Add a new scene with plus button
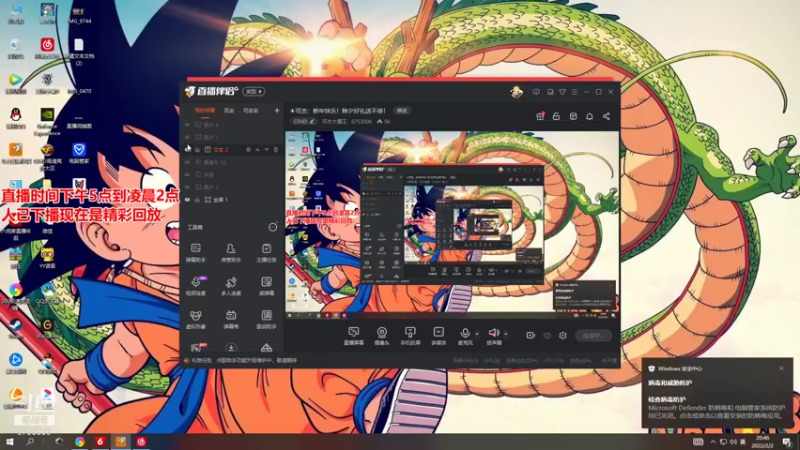The height and width of the screenshot is (450, 800). (277, 110)
